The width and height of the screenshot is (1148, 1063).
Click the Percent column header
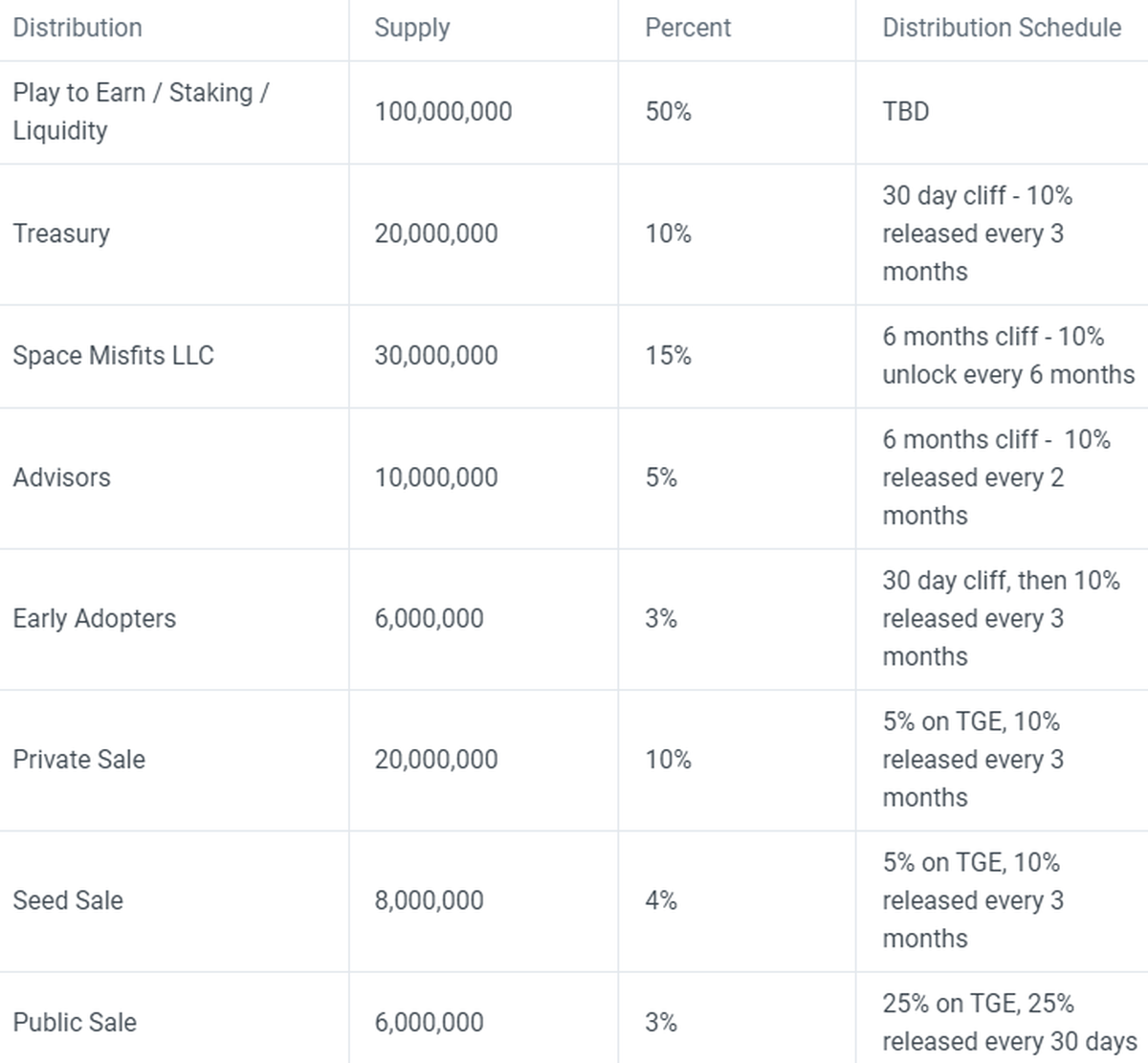point(687,28)
